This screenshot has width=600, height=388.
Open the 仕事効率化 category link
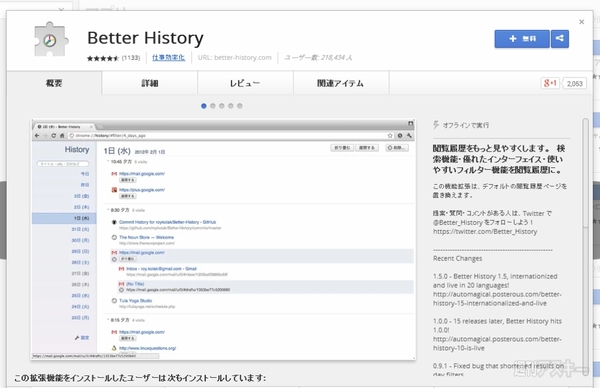click(168, 57)
